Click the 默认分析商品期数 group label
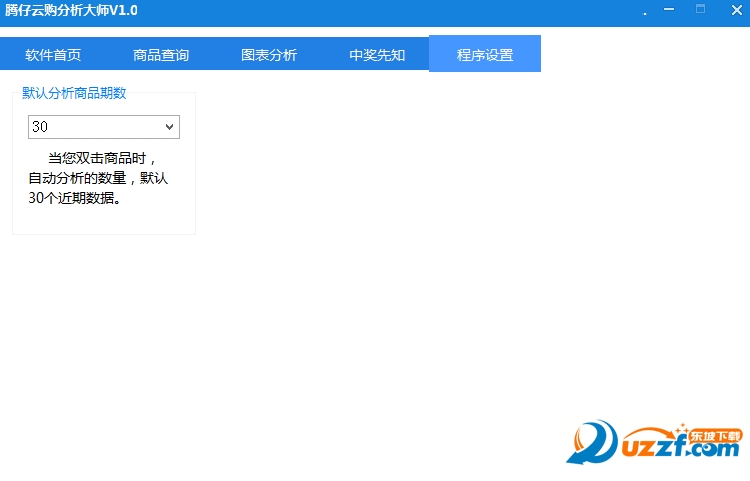750x481 pixels. [x=74, y=93]
